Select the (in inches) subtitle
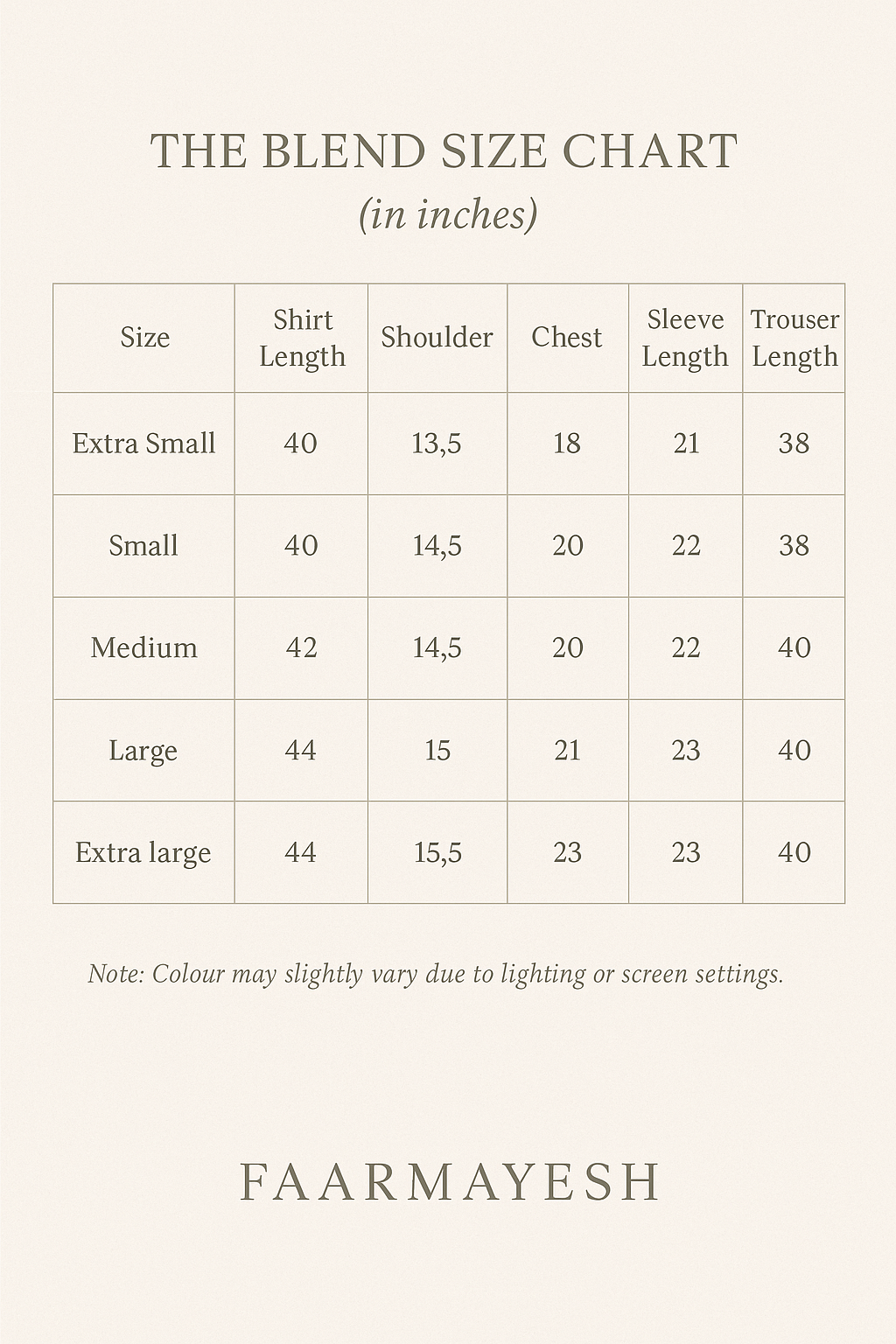 447,214
